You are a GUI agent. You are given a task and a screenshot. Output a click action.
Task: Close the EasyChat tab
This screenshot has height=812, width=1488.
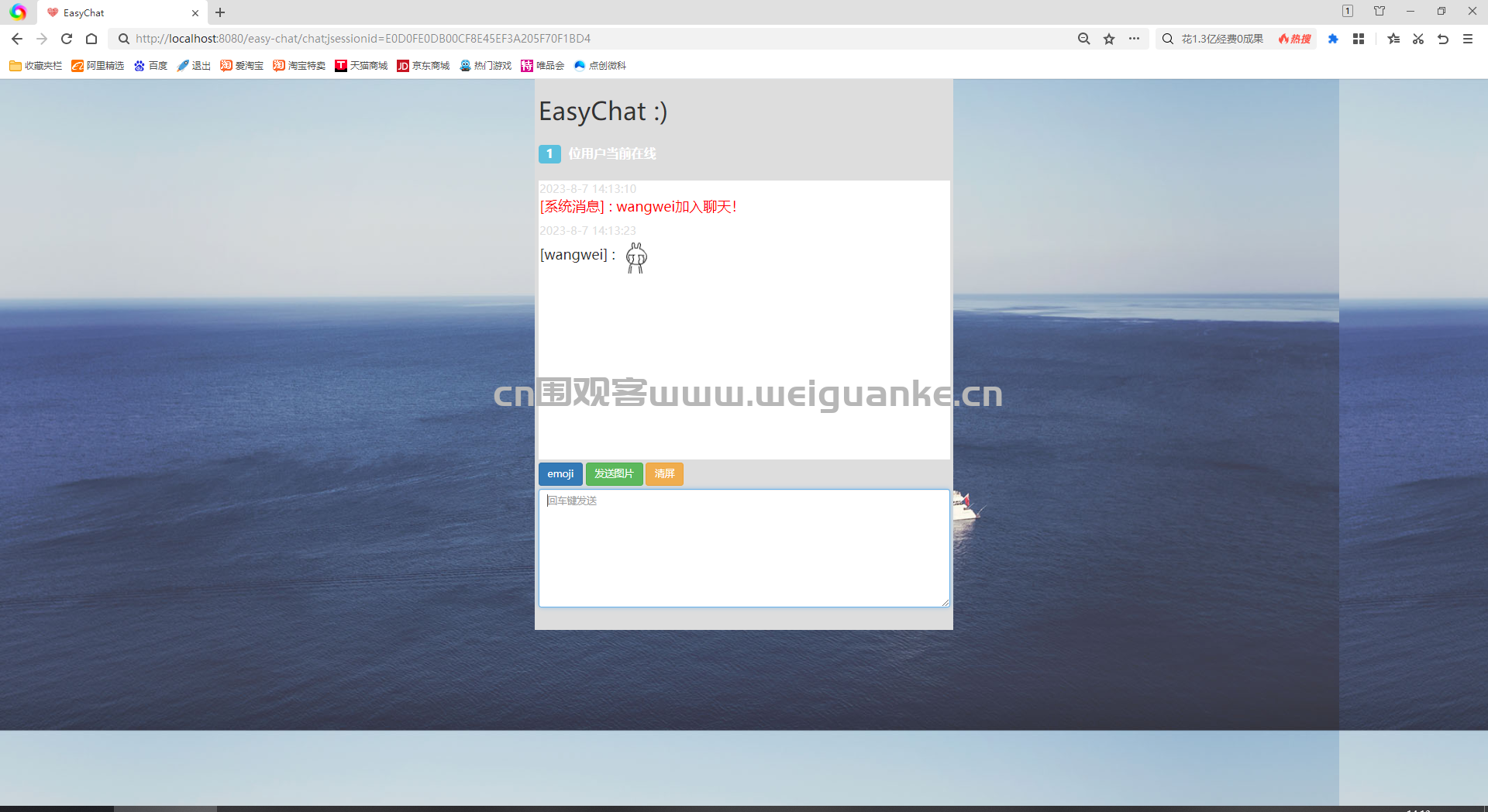(x=195, y=13)
